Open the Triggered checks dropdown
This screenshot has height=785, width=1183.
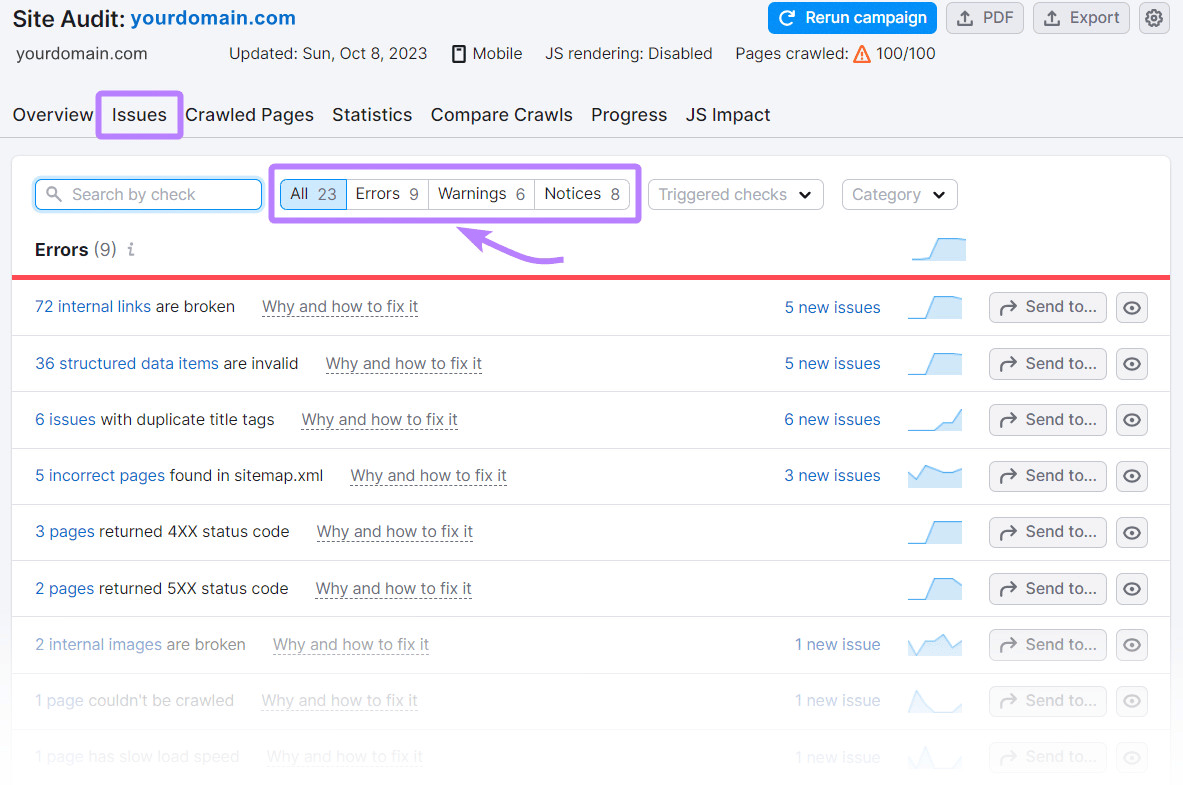pyautogui.click(x=735, y=194)
